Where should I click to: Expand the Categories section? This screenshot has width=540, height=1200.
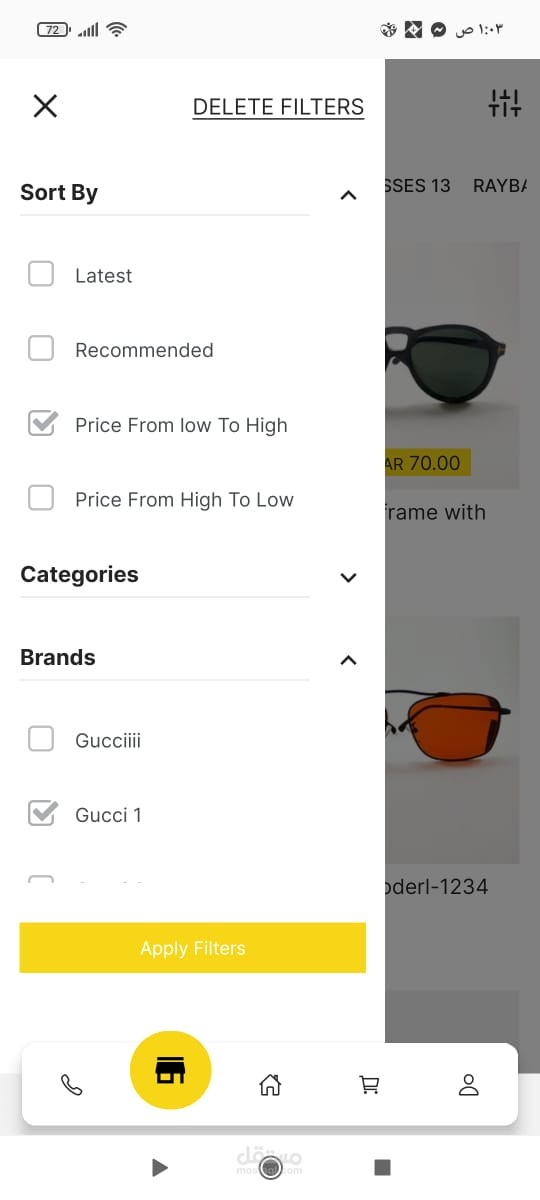click(x=348, y=577)
